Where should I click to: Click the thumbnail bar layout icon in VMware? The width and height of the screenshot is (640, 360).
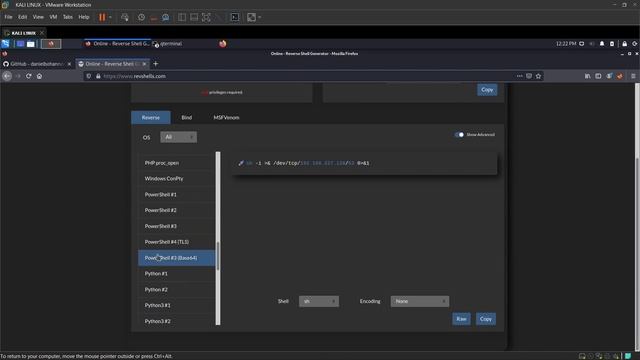pos(194,17)
